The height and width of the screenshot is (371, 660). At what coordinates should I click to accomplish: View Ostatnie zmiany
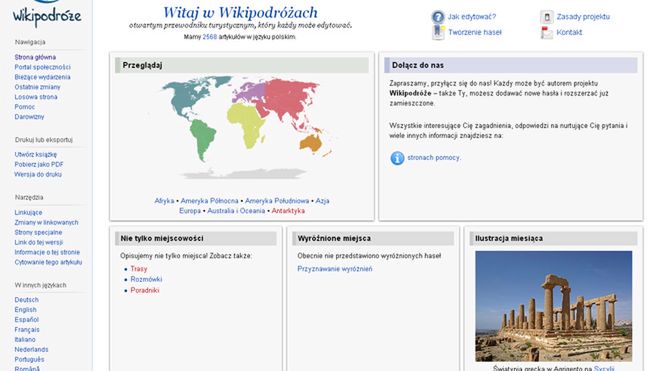pyautogui.click(x=37, y=87)
